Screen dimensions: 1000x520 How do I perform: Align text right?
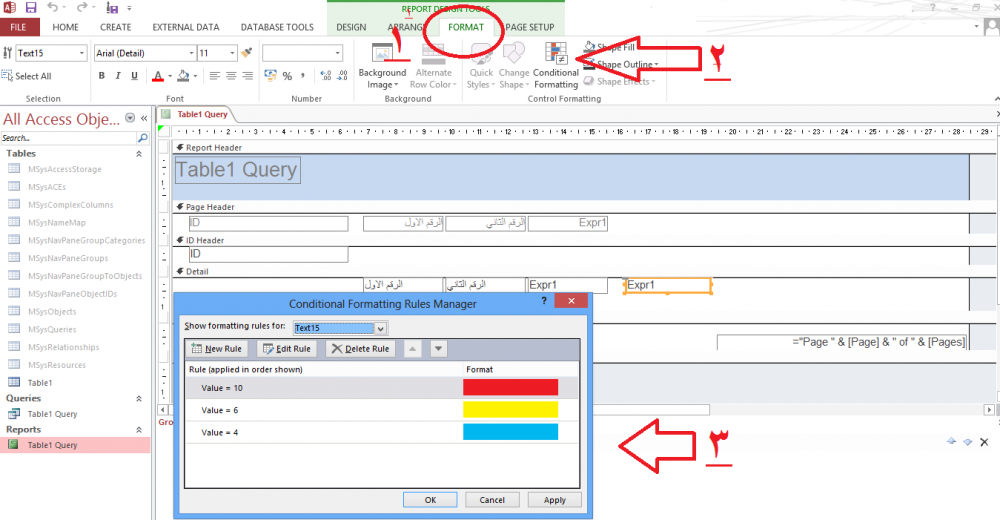click(247, 76)
